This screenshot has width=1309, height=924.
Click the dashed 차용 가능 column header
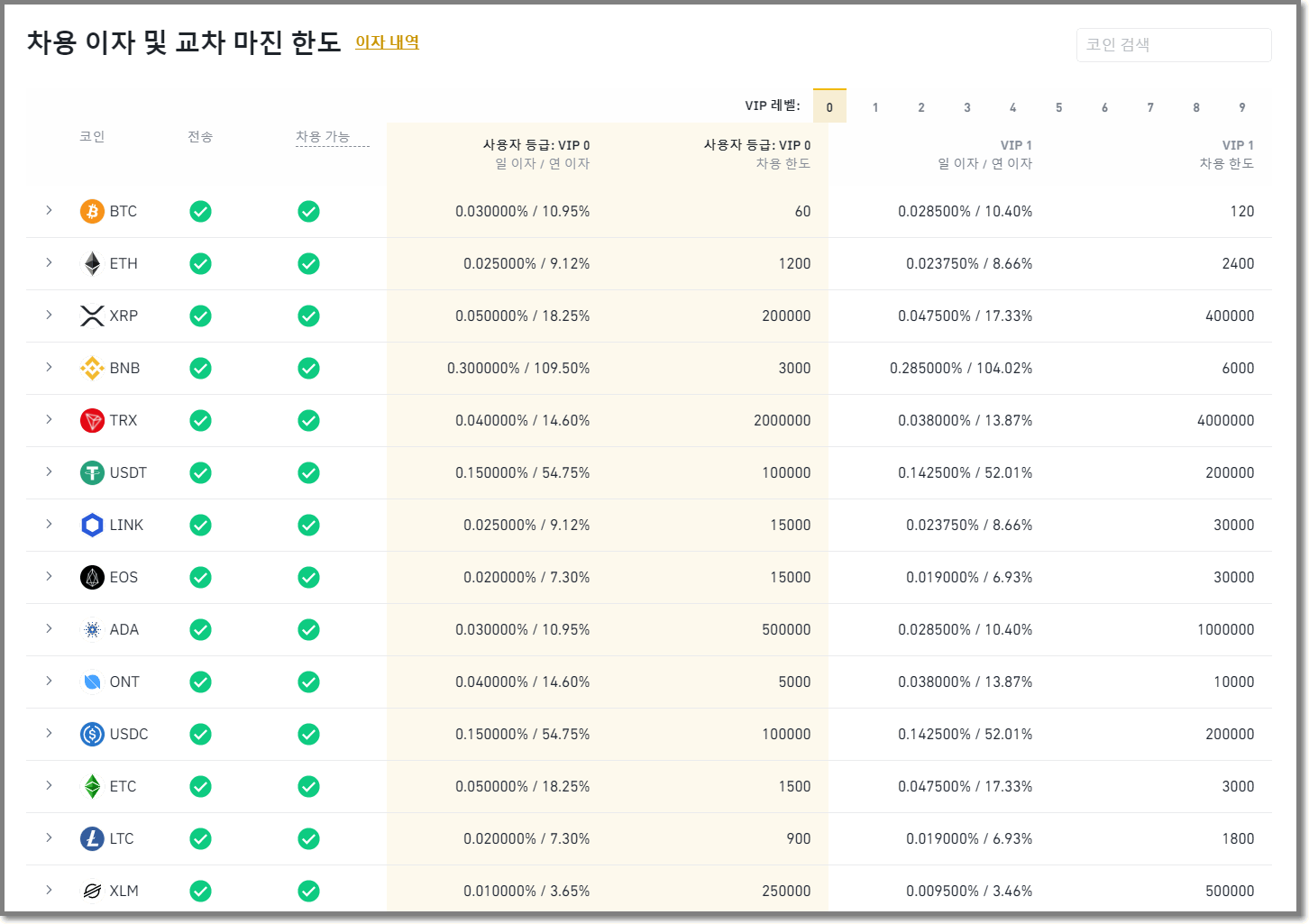(332, 135)
